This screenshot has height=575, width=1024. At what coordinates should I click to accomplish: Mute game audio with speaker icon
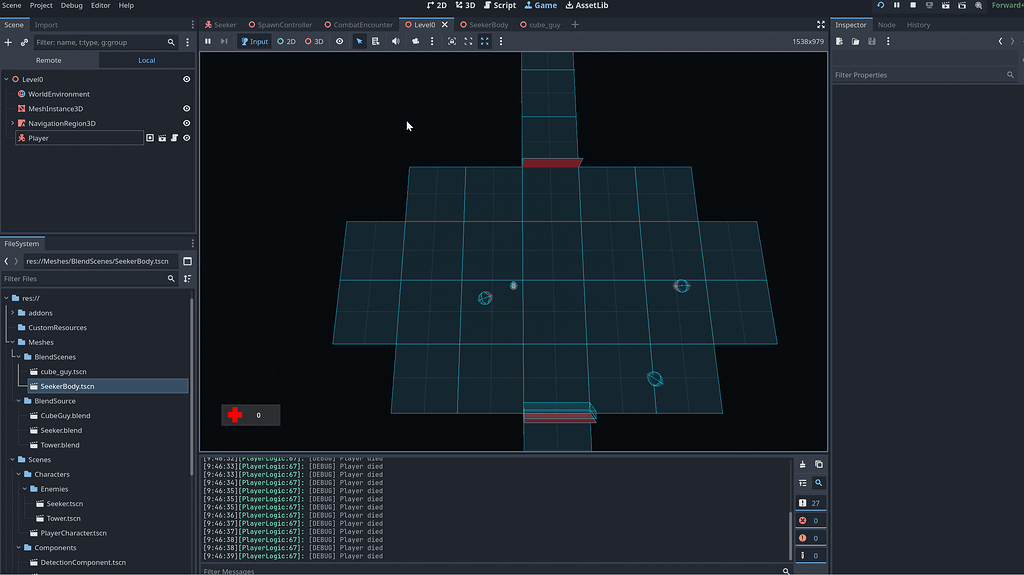click(396, 41)
